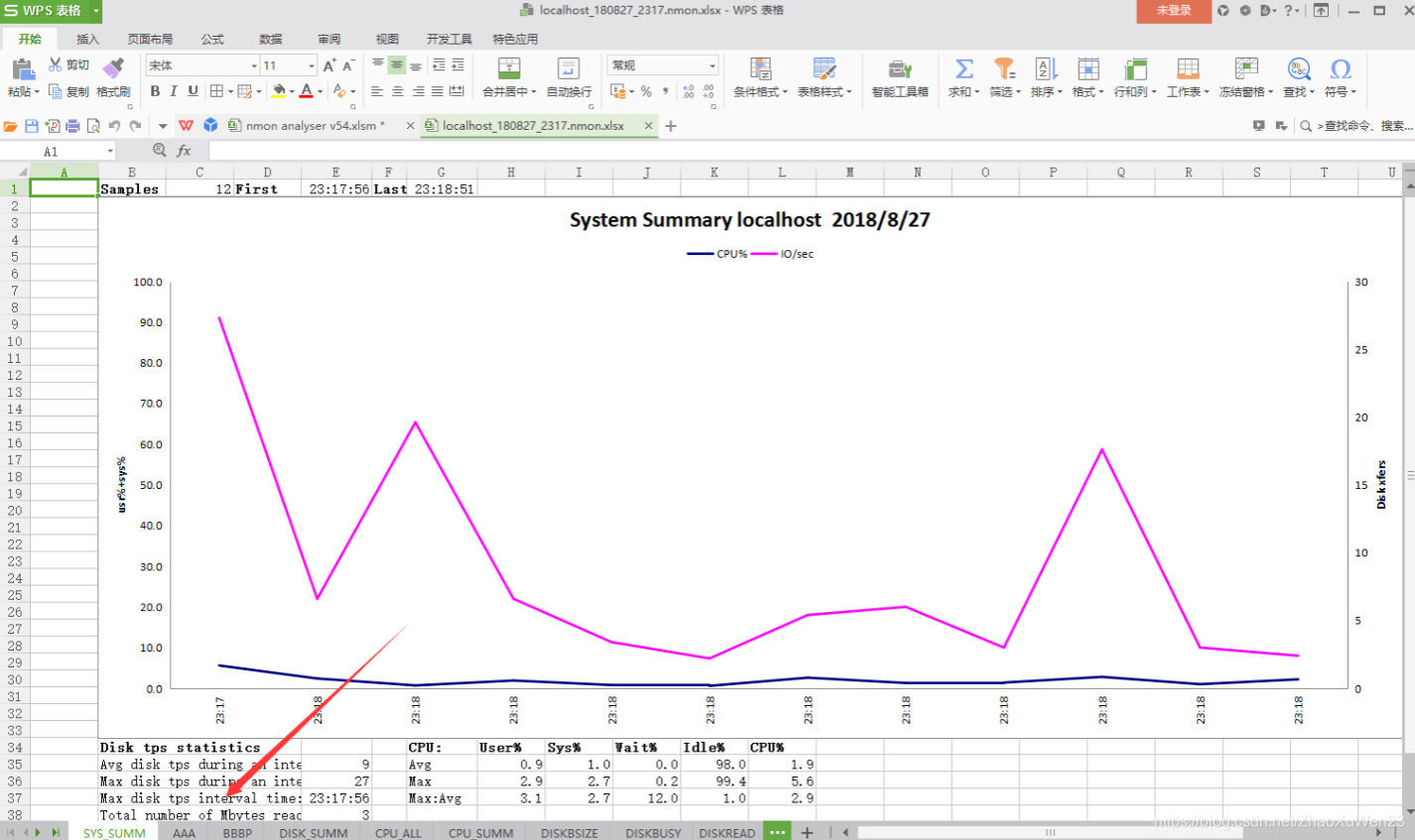Click the Sort A-Z icon
1415x840 pixels.
(x=1046, y=67)
